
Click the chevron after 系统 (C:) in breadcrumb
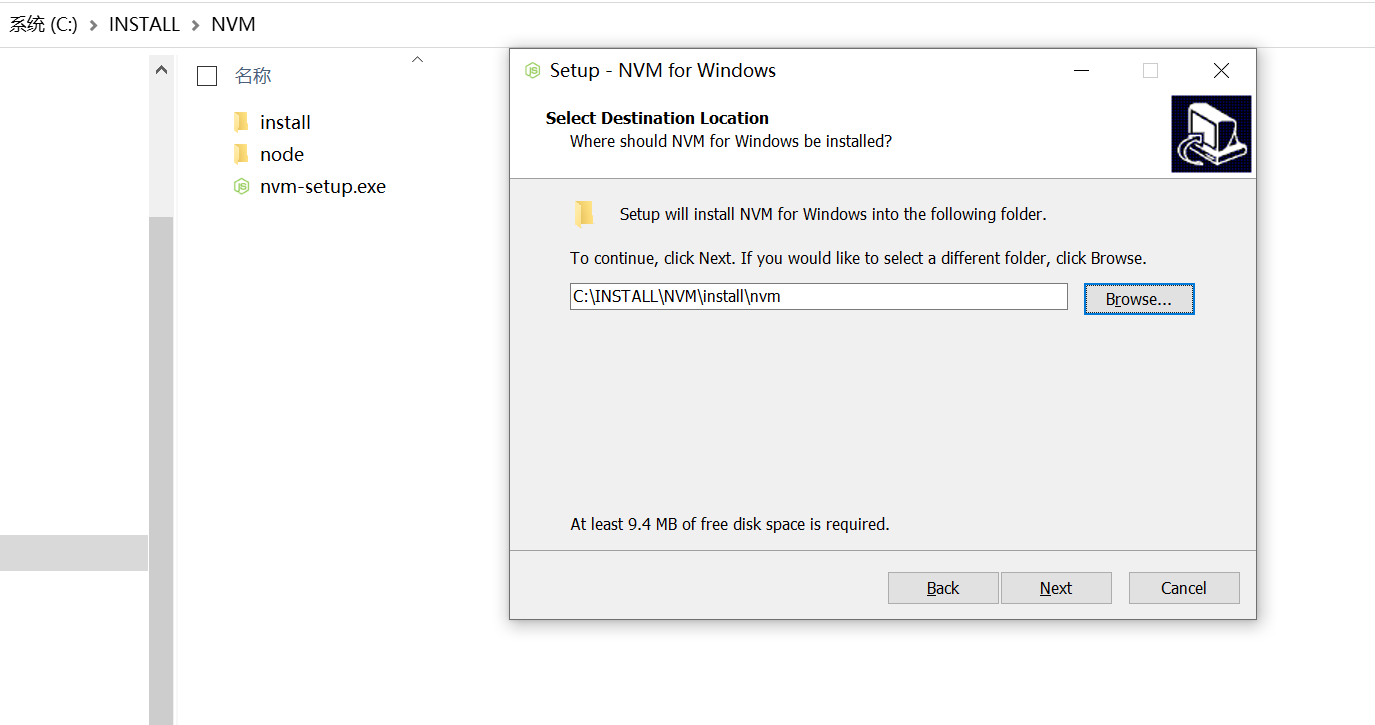coord(94,25)
